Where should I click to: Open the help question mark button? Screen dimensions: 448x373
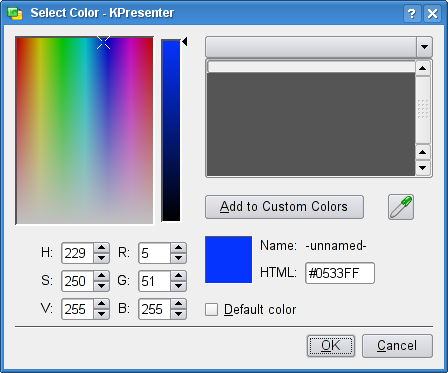[x=412, y=14]
